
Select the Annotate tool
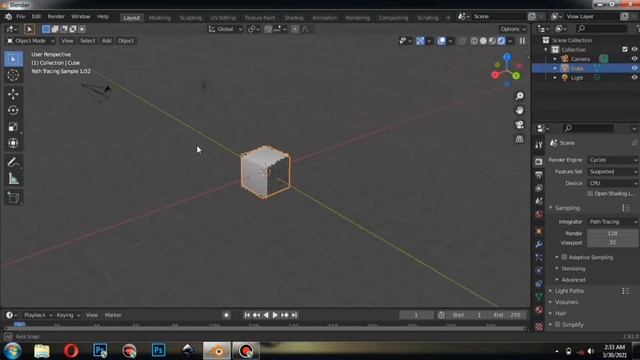[13, 162]
